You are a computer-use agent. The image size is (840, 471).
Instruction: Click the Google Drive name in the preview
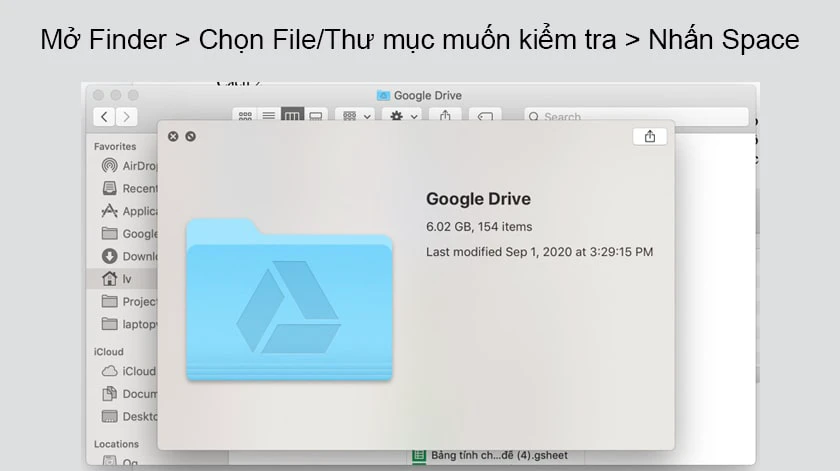[x=478, y=199]
